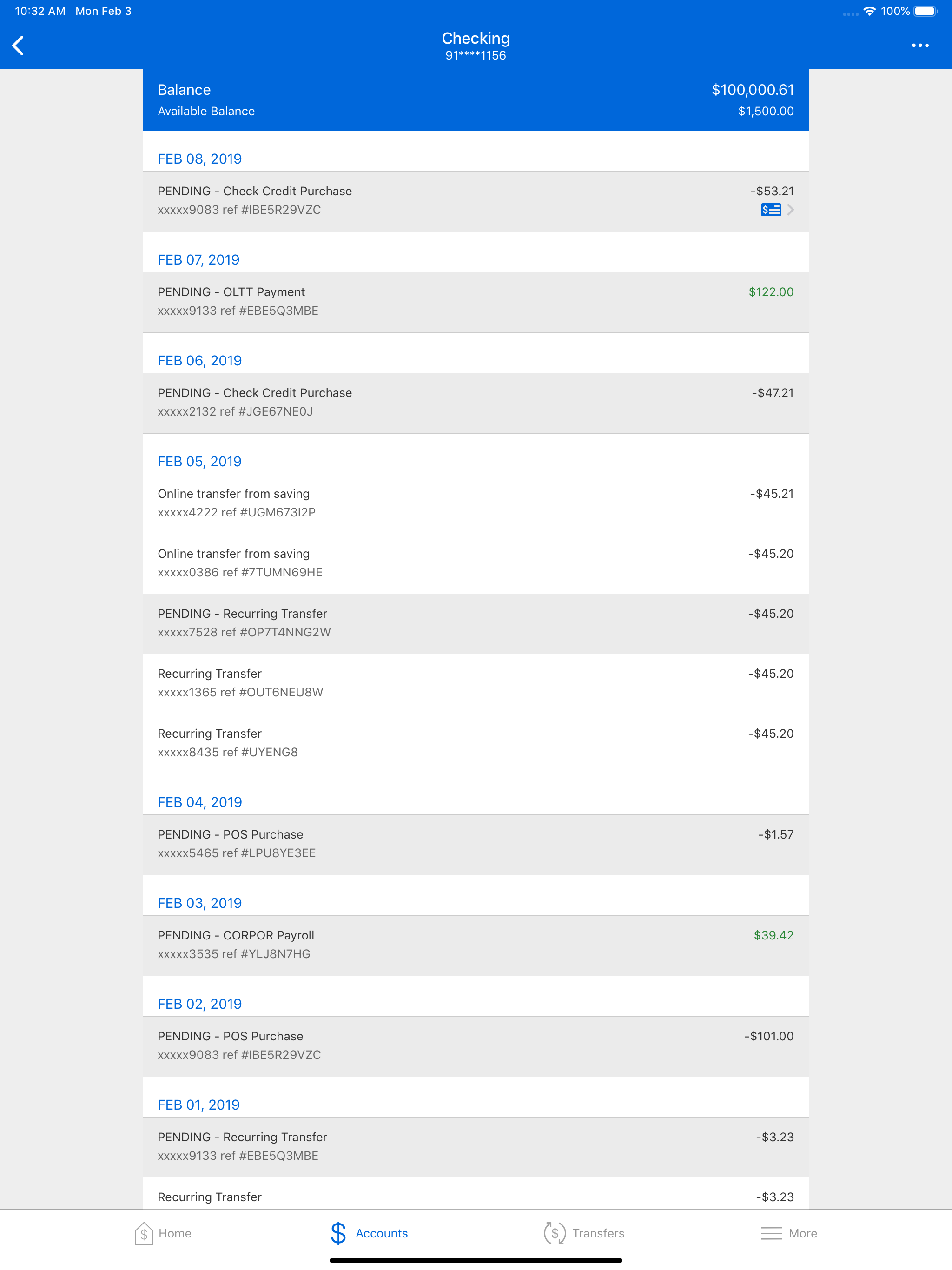This screenshot has width=952, height=1270.
Task: Tap the back arrow icon
Action: pos(19,46)
